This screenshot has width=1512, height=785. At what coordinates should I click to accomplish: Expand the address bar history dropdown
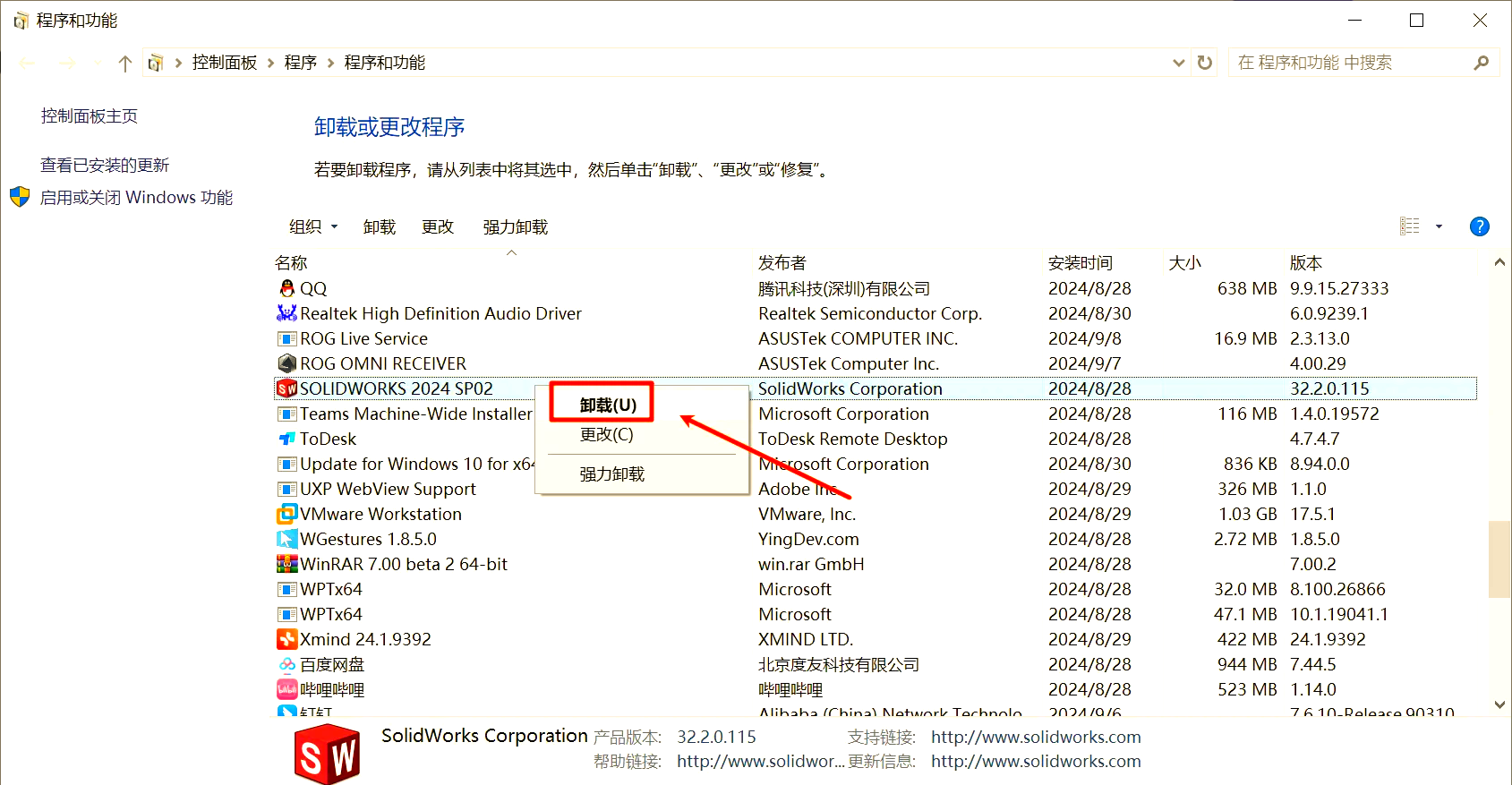pyautogui.click(x=1178, y=63)
